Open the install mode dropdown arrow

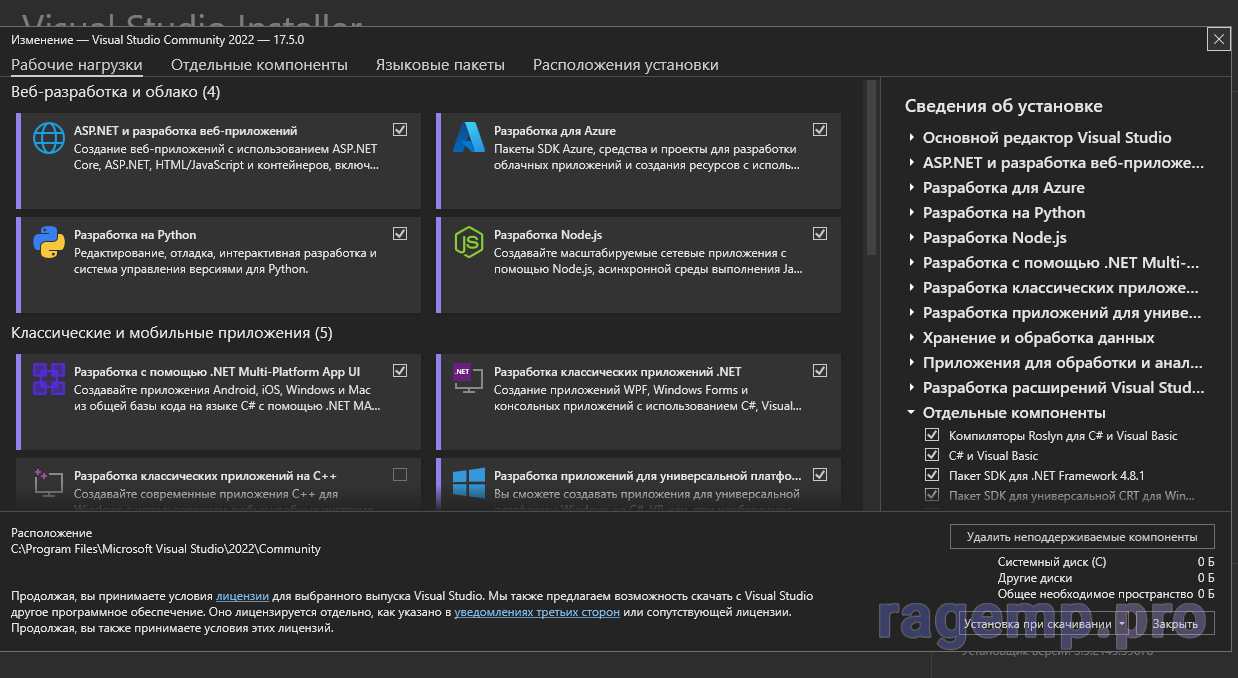click(x=1122, y=623)
